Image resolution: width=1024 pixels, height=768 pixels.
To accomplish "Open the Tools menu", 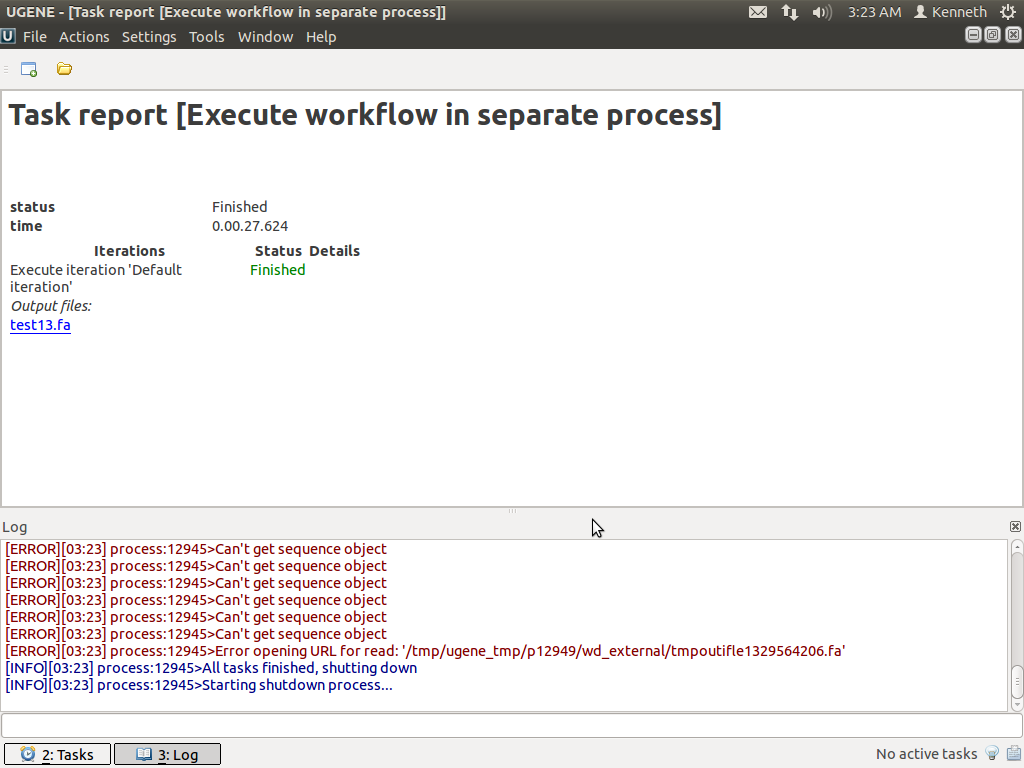I will coord(207,37).
